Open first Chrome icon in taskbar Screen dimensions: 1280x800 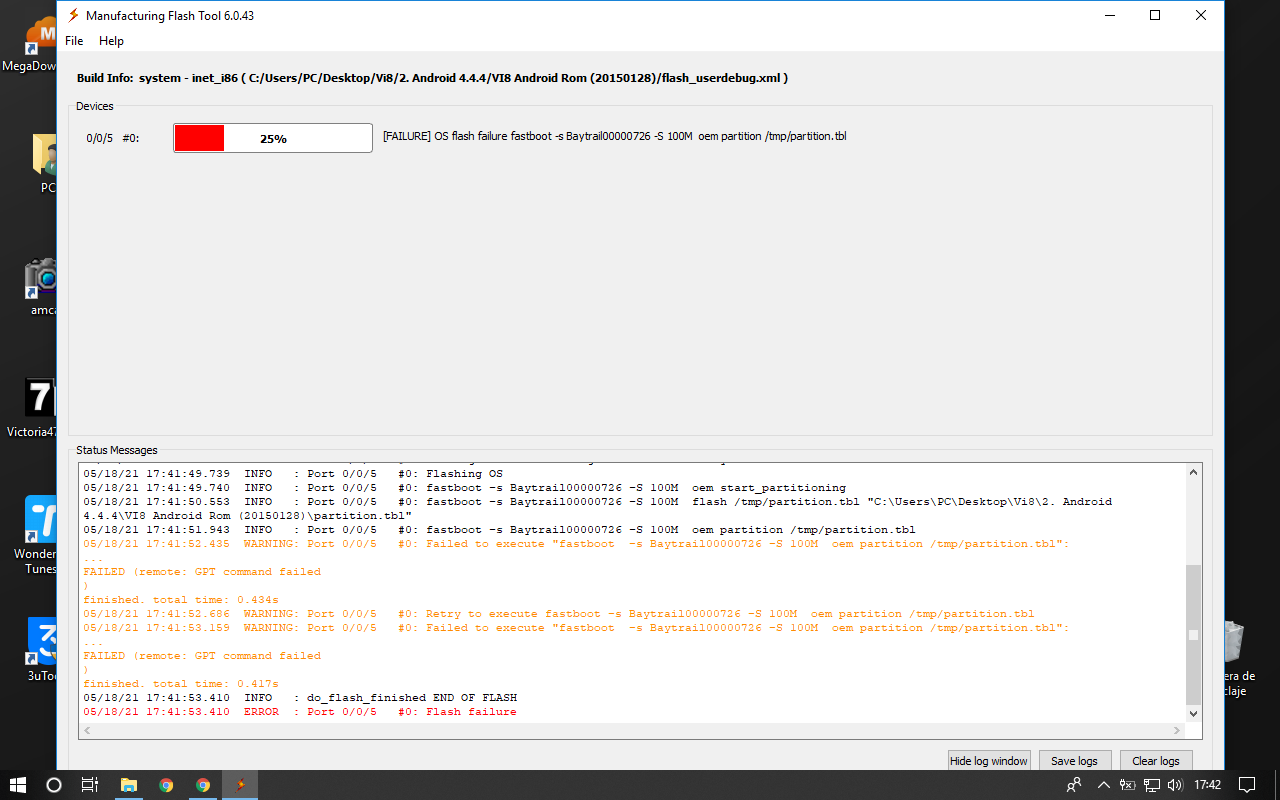coord(166,785)
